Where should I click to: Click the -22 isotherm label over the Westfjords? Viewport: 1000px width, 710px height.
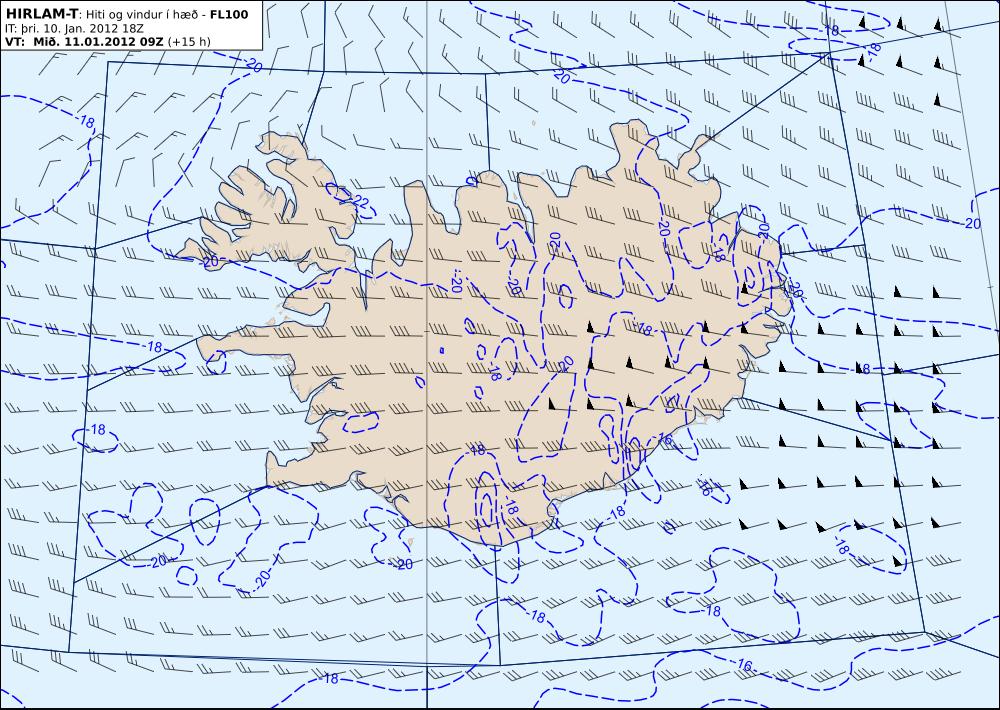(x=358, y=202)
